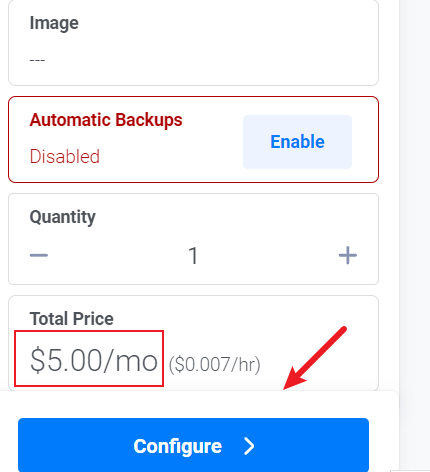Click the $5.00/mo monthly price
The width and height of the screenshot is (430, 472).
pyautogui.click(x=94, y=360)
